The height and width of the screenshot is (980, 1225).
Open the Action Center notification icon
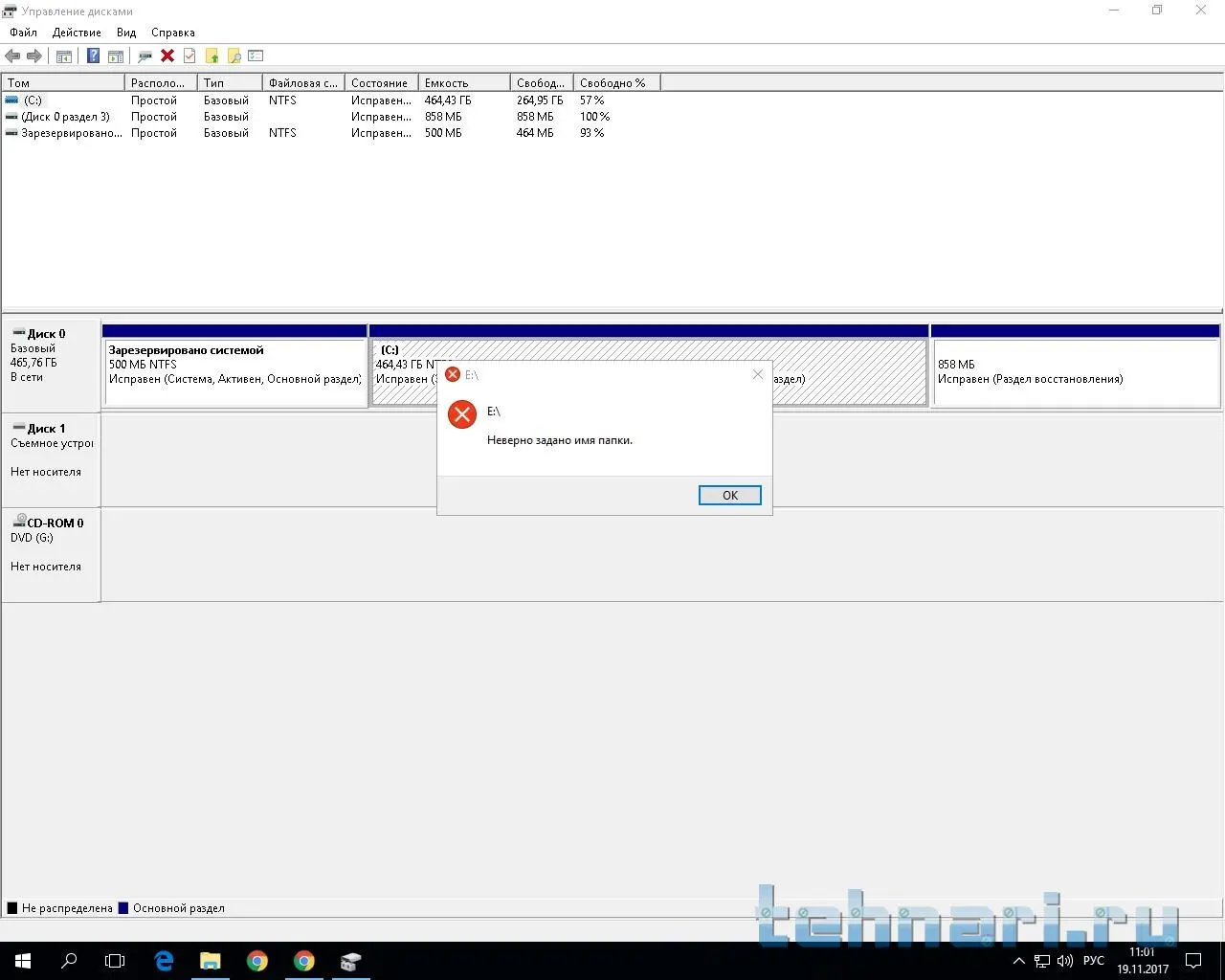[x=1194, y=961]
